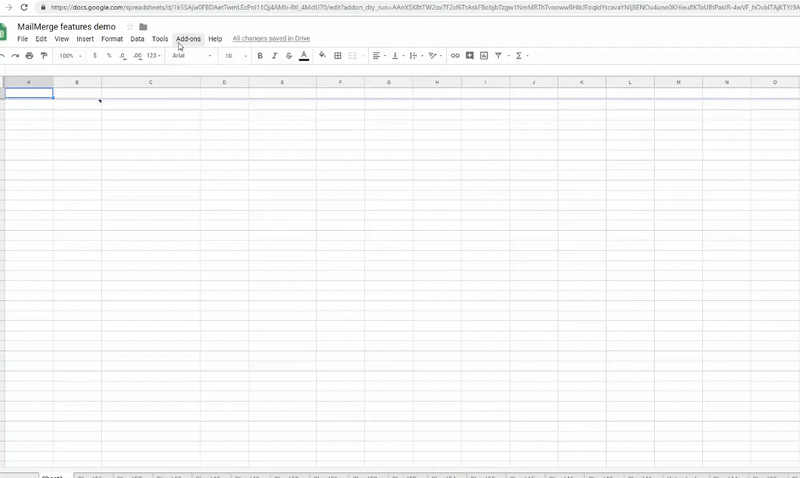Rename the MailMerge features demo title
Screen dimensions: 800x478
click(x=66, y=27)
